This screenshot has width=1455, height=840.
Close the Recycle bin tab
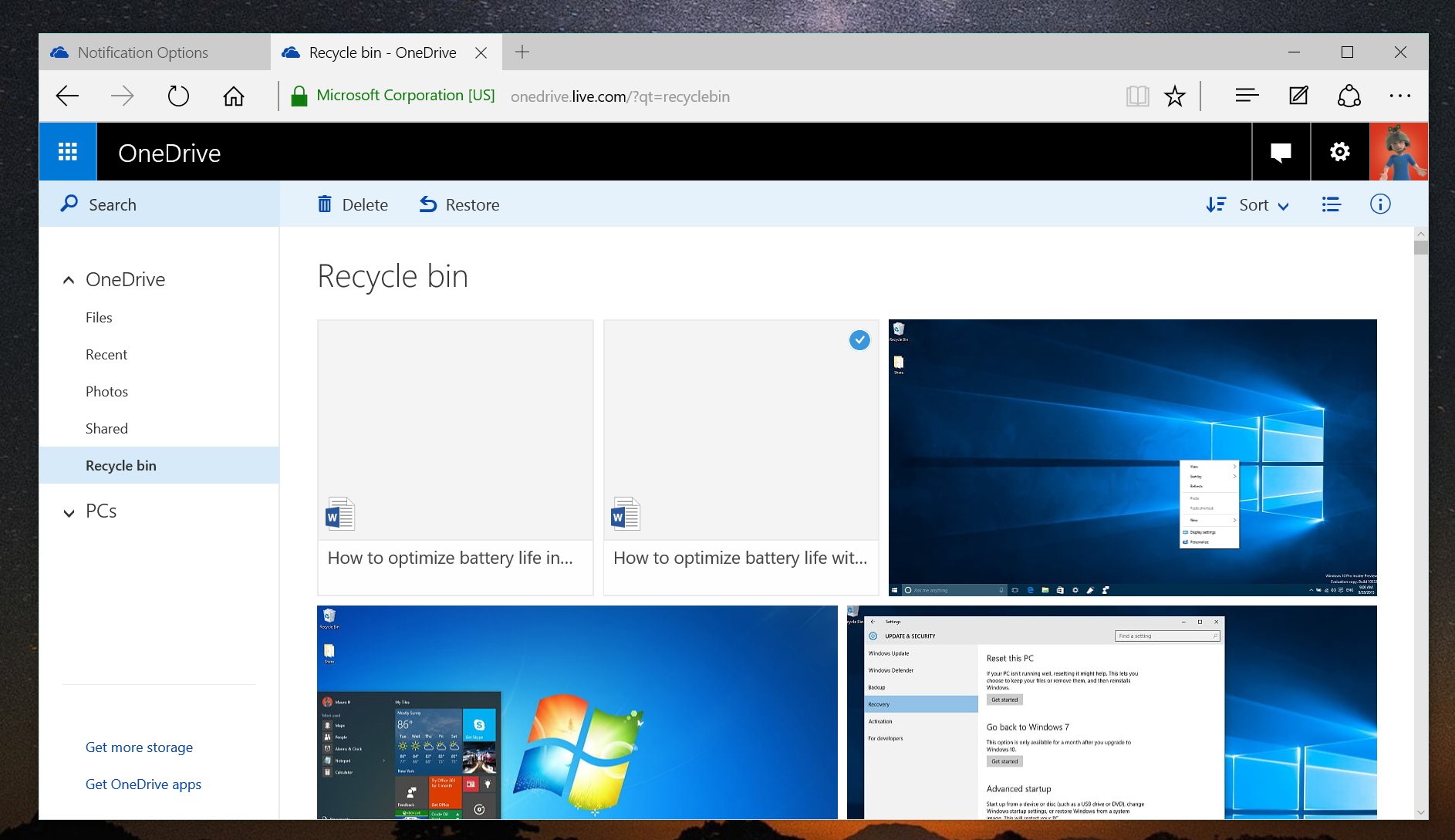tap(481, 52)
